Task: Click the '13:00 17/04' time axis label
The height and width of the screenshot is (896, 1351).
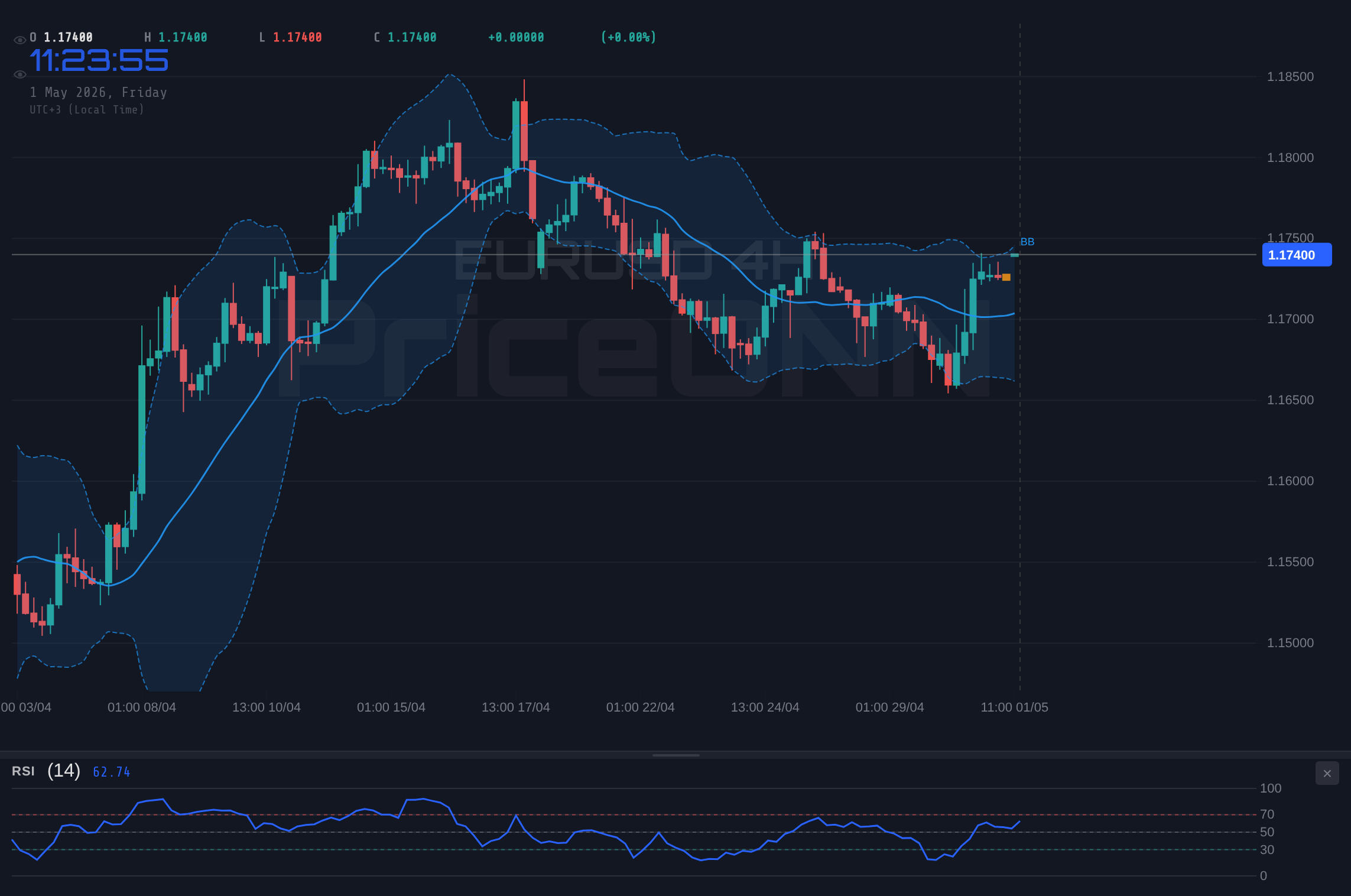Action: pos(516,707)
